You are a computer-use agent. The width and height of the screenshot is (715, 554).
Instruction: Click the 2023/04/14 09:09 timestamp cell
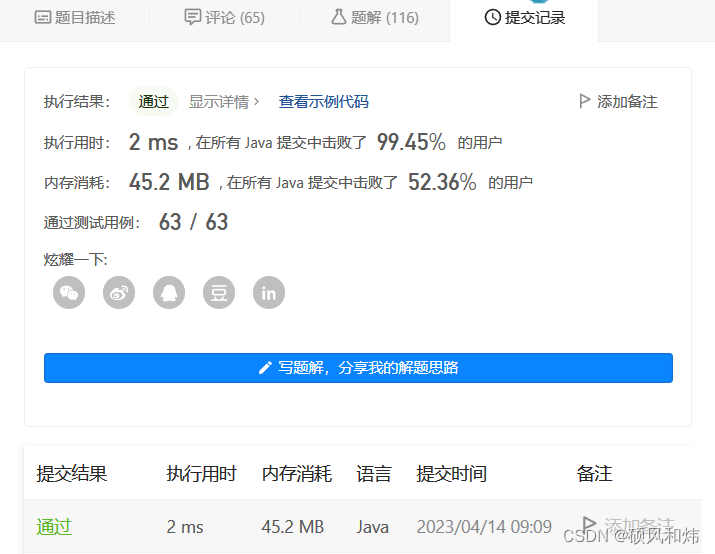click(x=484, y=527)
